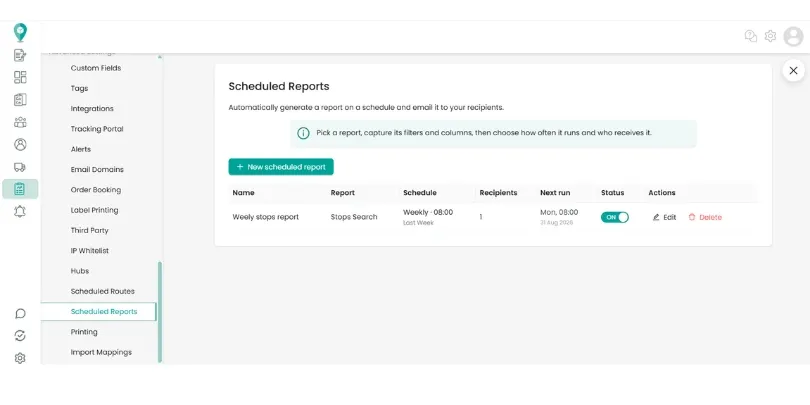Open Alerts settings
This screenshot has height=405, width=810.
tap(81, 149)
